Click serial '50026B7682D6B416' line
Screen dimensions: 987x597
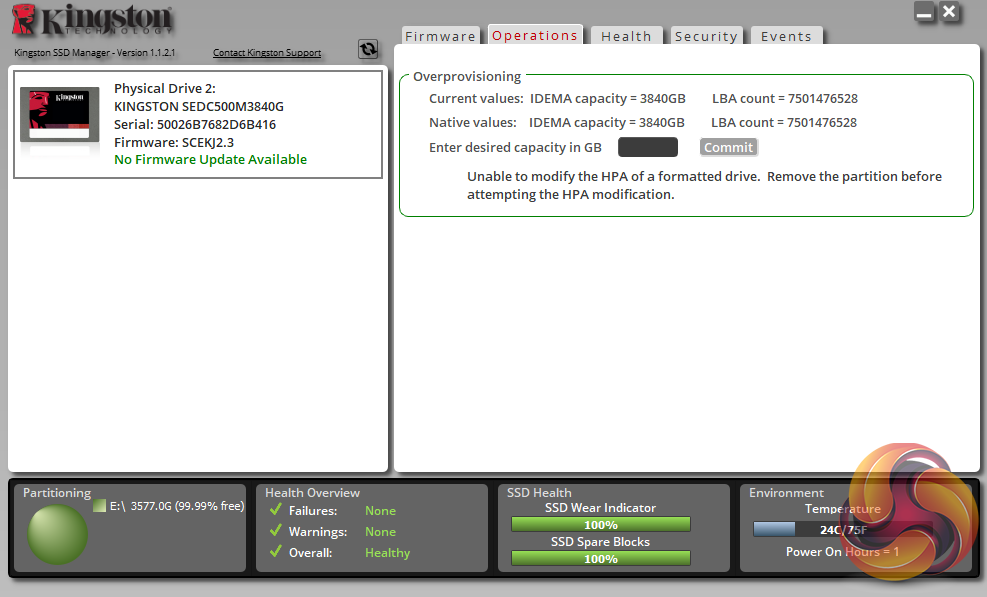(x=195, y=125)
